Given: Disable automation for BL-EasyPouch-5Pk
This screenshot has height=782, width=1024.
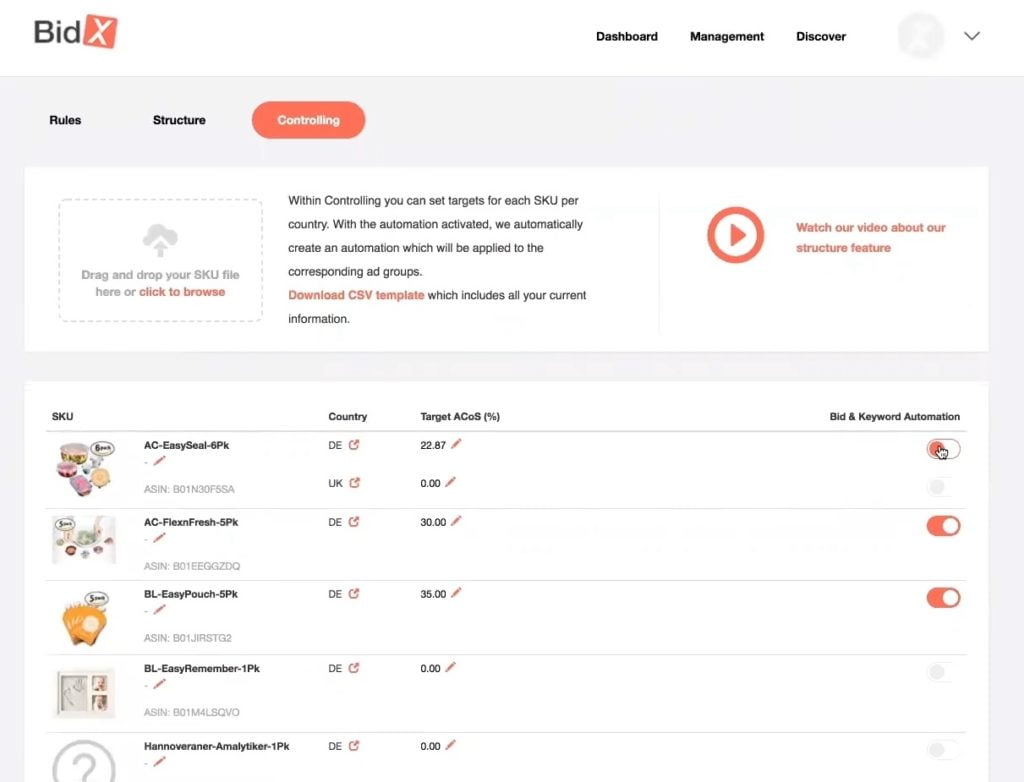Looking at the screenshot, I should (943, 598).
